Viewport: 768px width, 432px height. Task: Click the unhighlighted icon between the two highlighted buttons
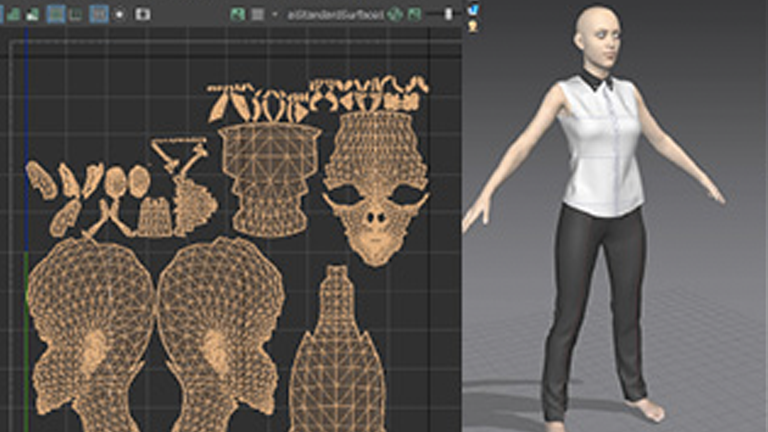pyautogui.click(x=76, y=14)
